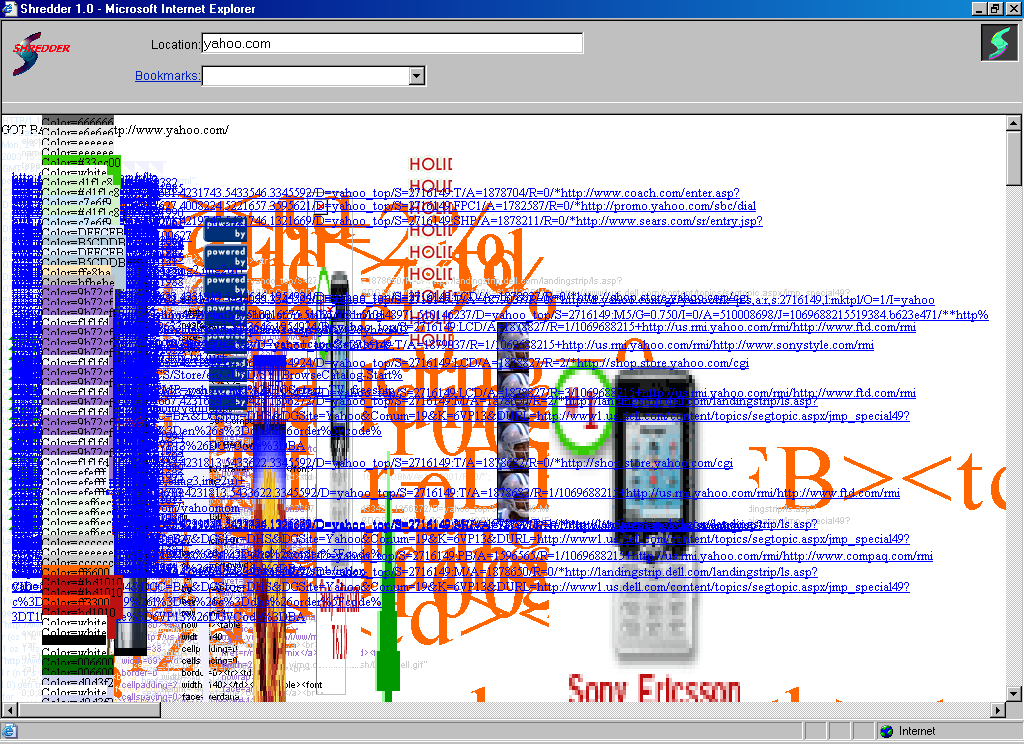
Task: Click the dark gray Color=666666 row
Action: [x=78, y=121]
